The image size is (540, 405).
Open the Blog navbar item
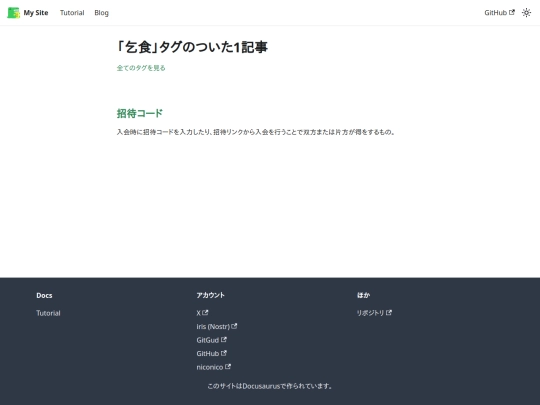[x=101, y=13]
